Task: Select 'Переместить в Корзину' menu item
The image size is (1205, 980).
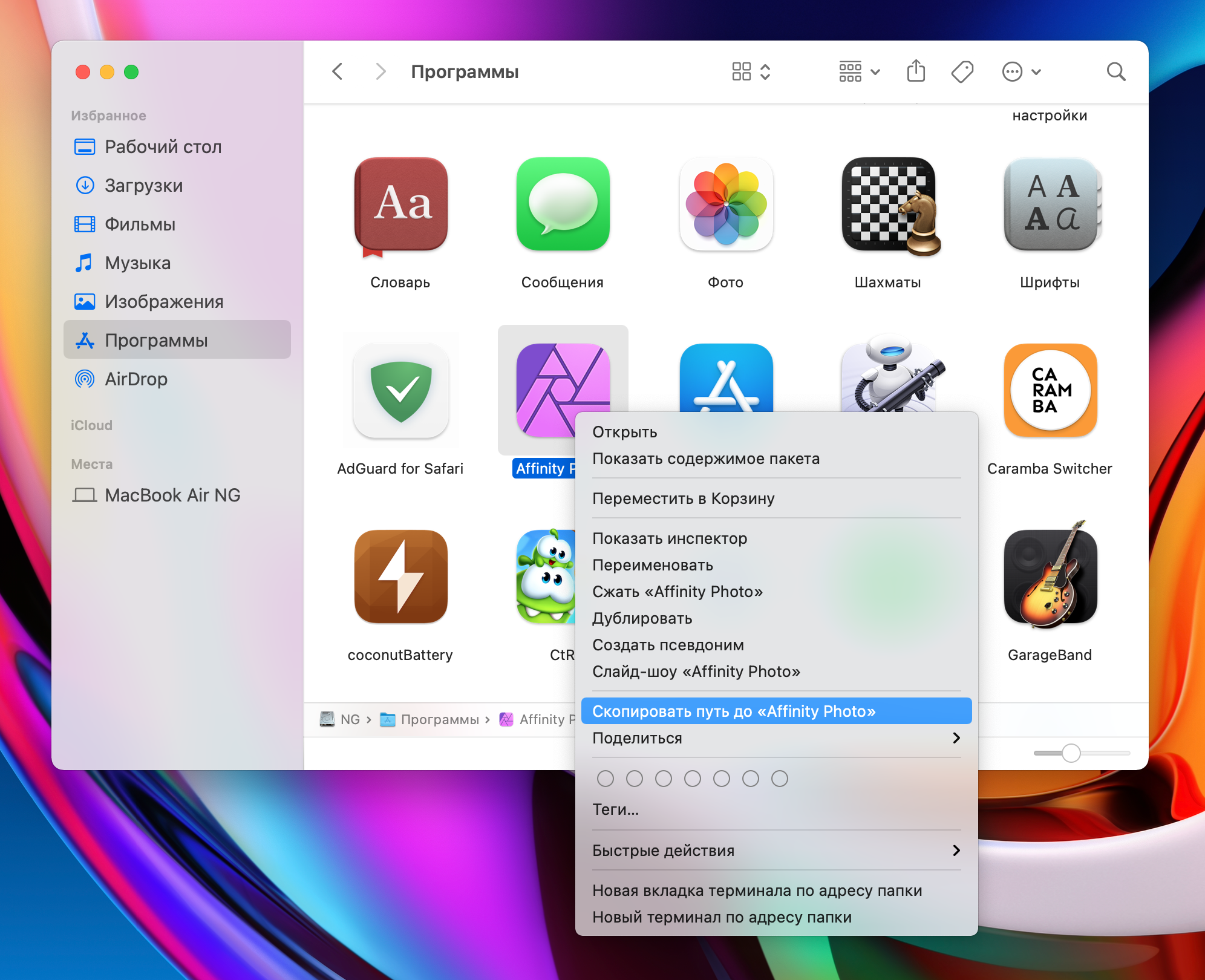Action: point(684,498)
